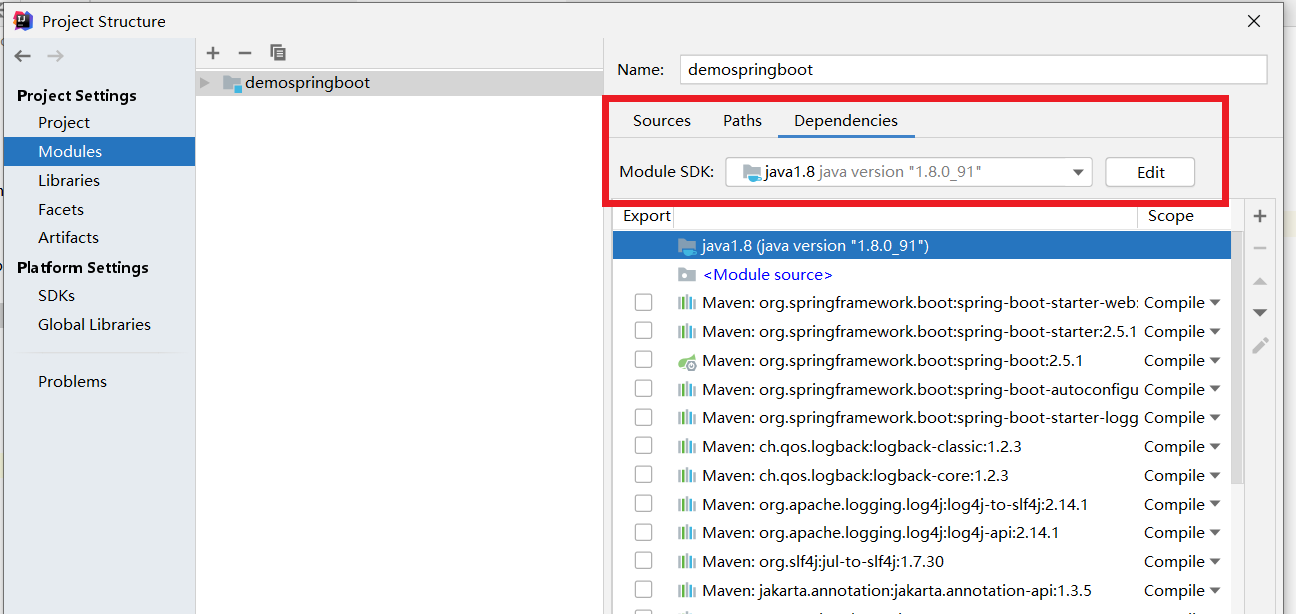
Task: Move dependency down arrow icon
Action: tap(1260, 313)
